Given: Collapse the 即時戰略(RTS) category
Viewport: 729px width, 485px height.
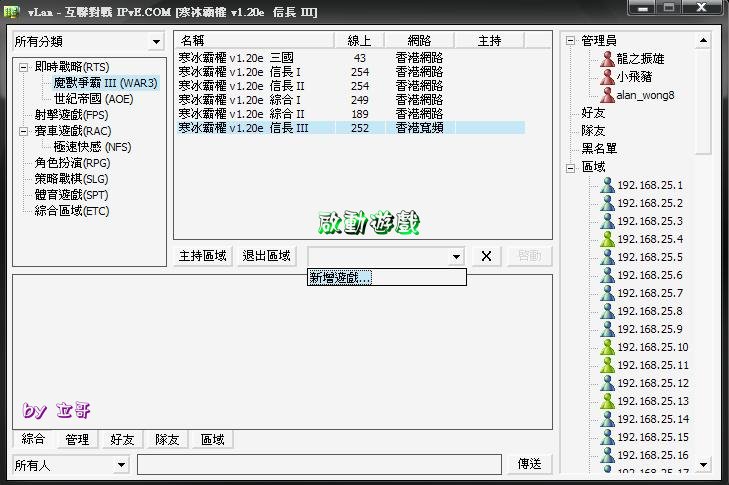Looking at the screenshot, I should 24,67.
